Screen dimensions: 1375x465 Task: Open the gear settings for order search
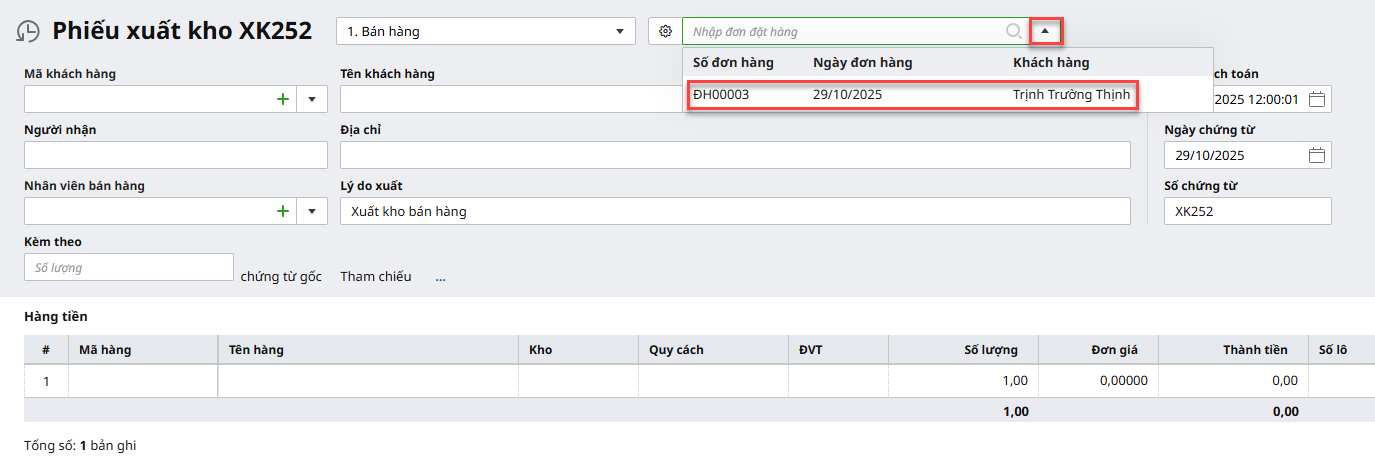point(665,31)
